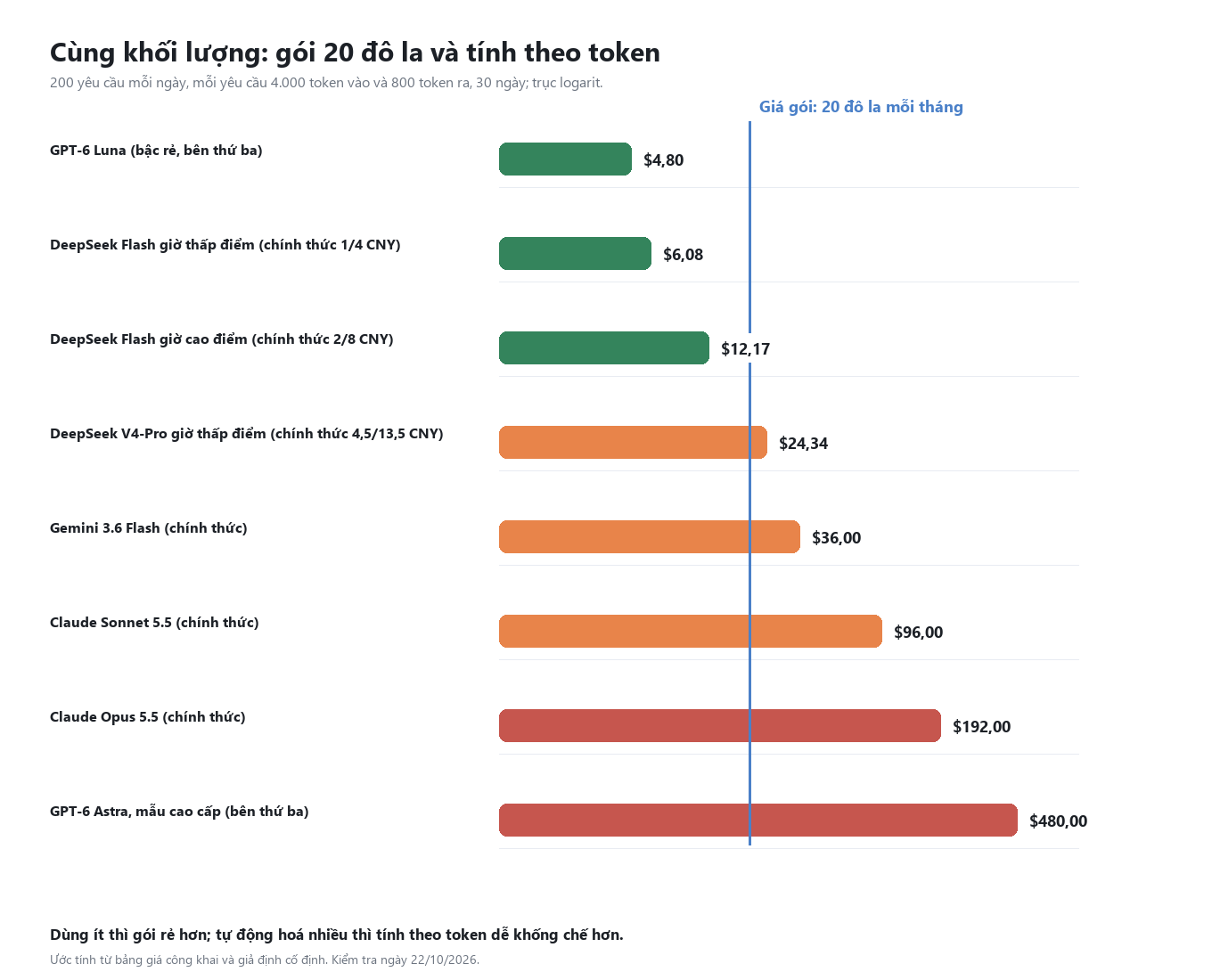Click the $480,00 value label
The width and height of the screenshot is (1212, 980).
pos(1059,821)
